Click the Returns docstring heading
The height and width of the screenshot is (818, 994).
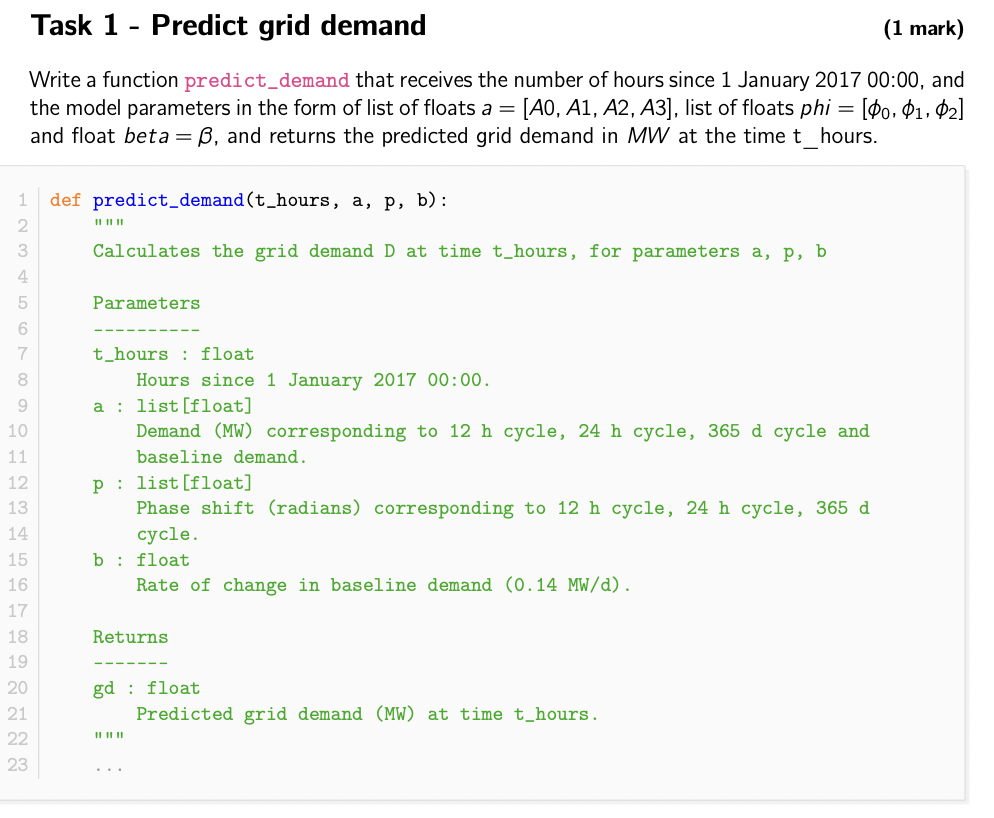[131, 637]
